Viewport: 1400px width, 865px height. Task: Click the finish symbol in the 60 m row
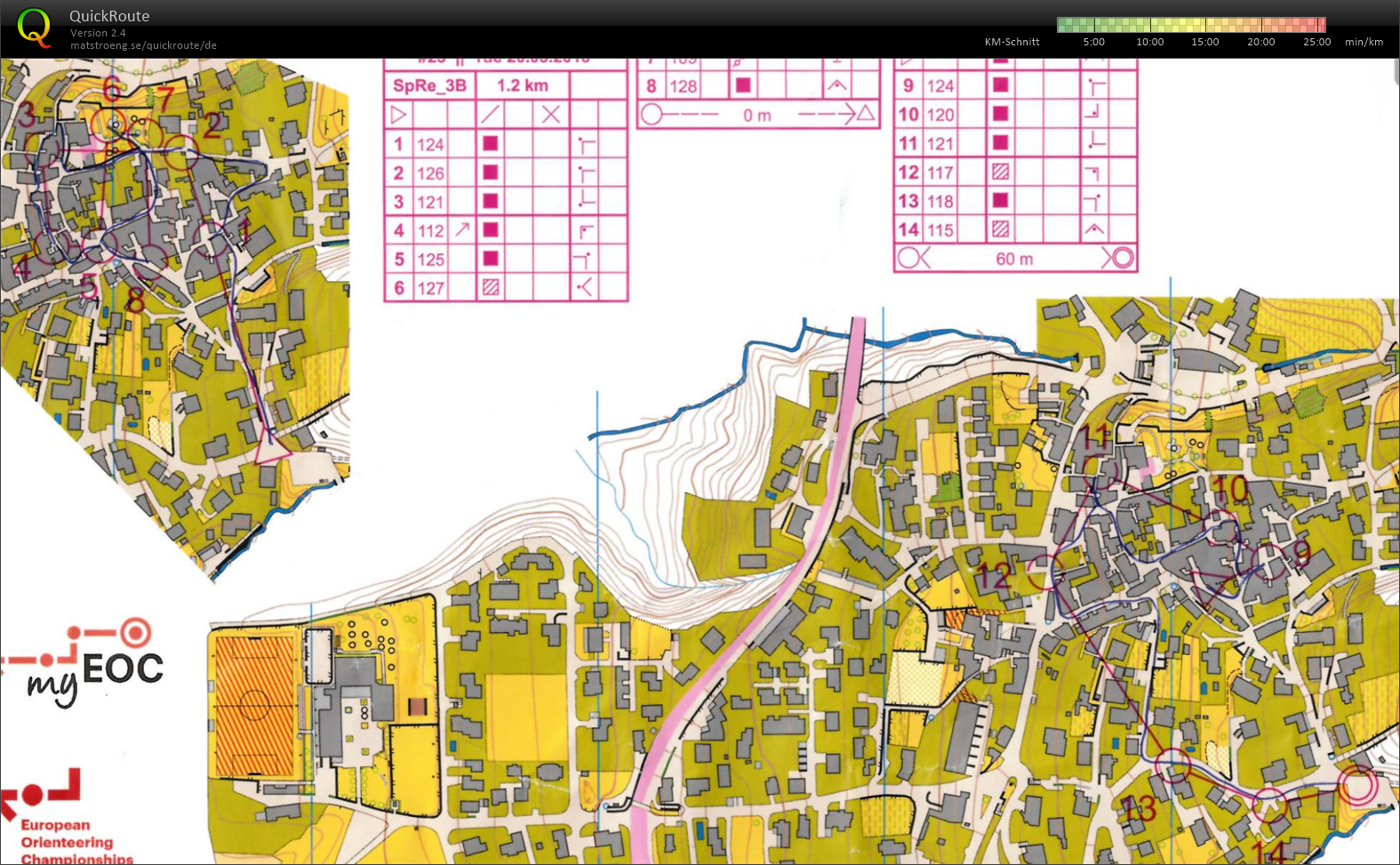1122,259
